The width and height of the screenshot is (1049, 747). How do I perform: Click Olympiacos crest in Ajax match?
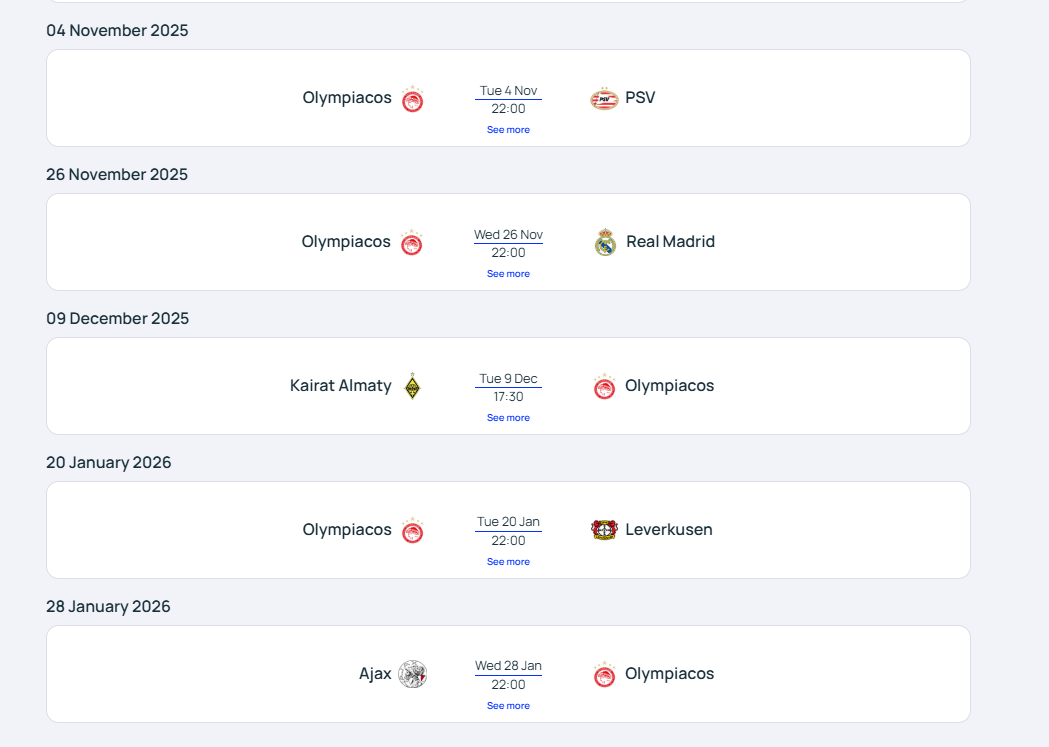click(604, 675)
